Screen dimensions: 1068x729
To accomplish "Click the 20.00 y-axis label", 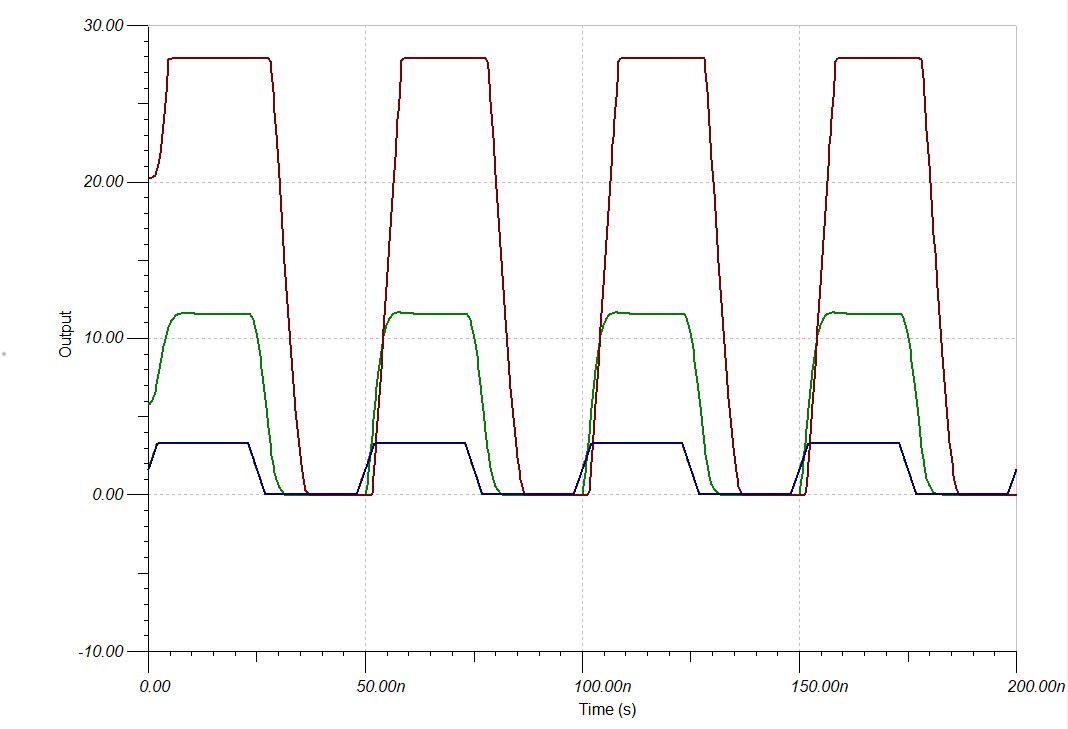I will (104, 182).
